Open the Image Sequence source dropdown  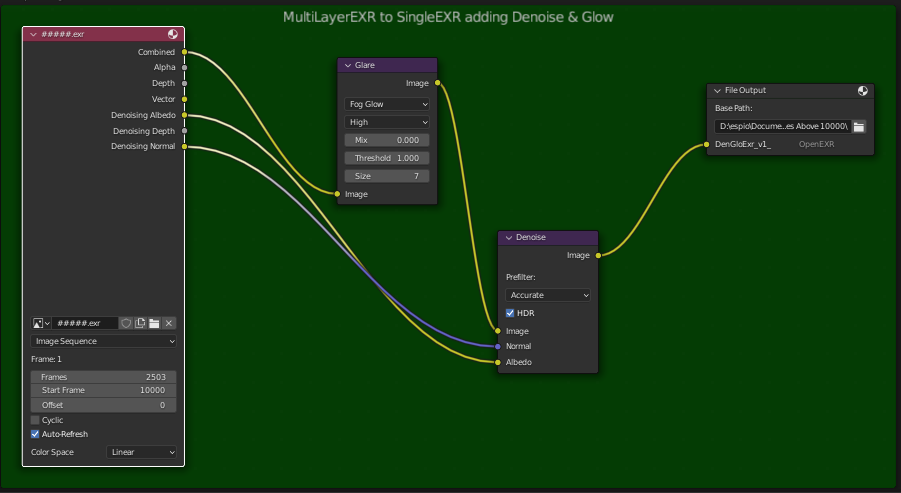point(103,341)
